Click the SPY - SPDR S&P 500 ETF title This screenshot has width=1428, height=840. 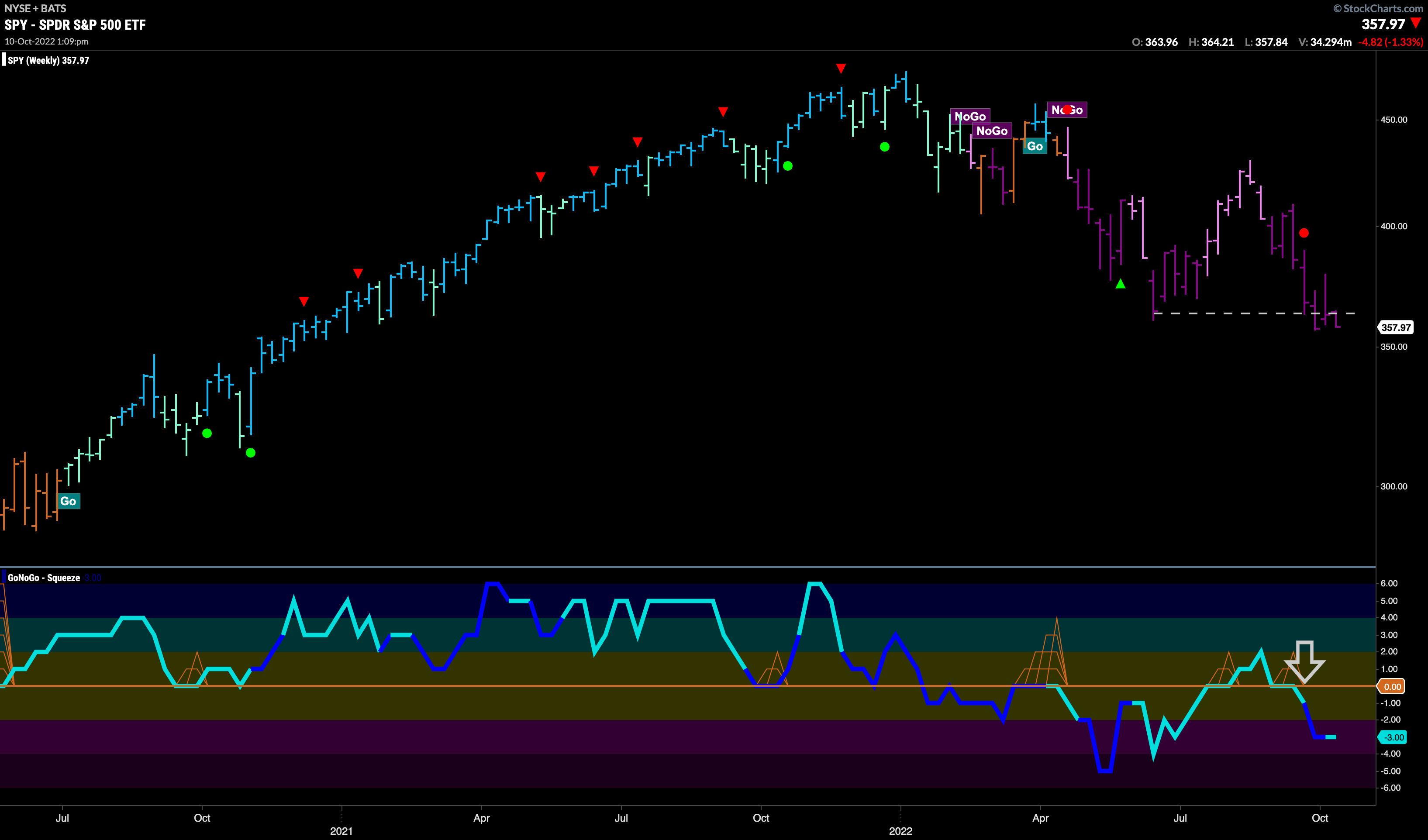point(75,24)
